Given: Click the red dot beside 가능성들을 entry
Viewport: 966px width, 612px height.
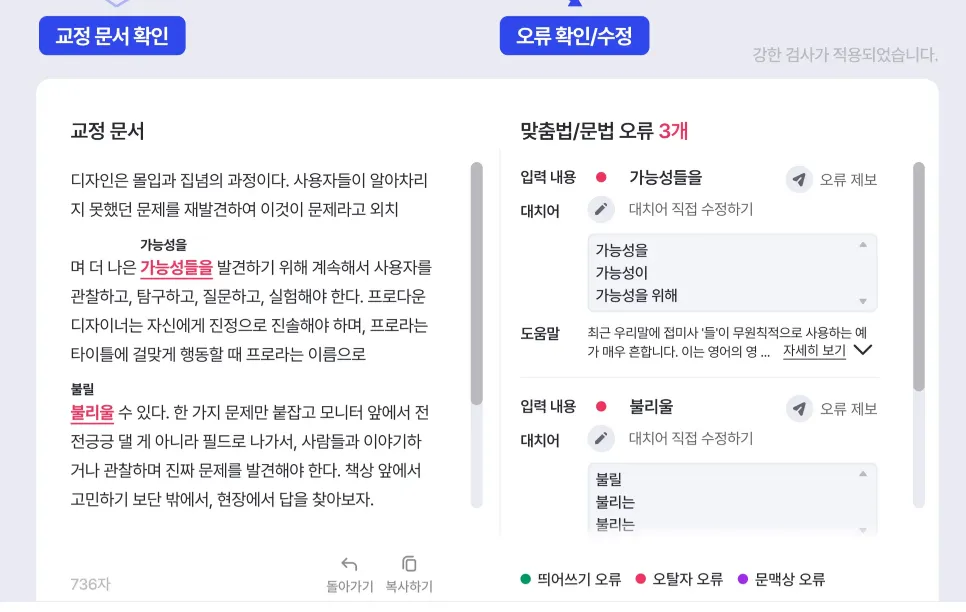Looking at the screenshot, I should [601, 178].
